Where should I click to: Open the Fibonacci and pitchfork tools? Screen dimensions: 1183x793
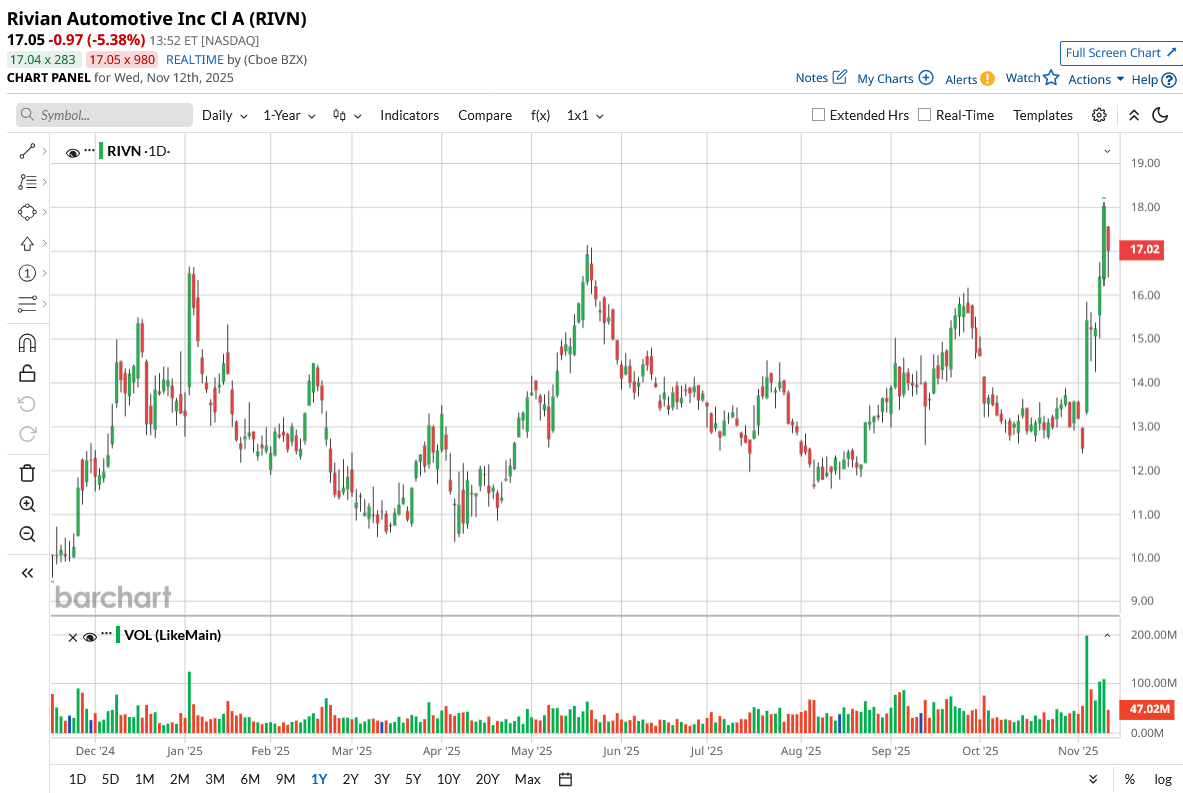tap(27, 182)
